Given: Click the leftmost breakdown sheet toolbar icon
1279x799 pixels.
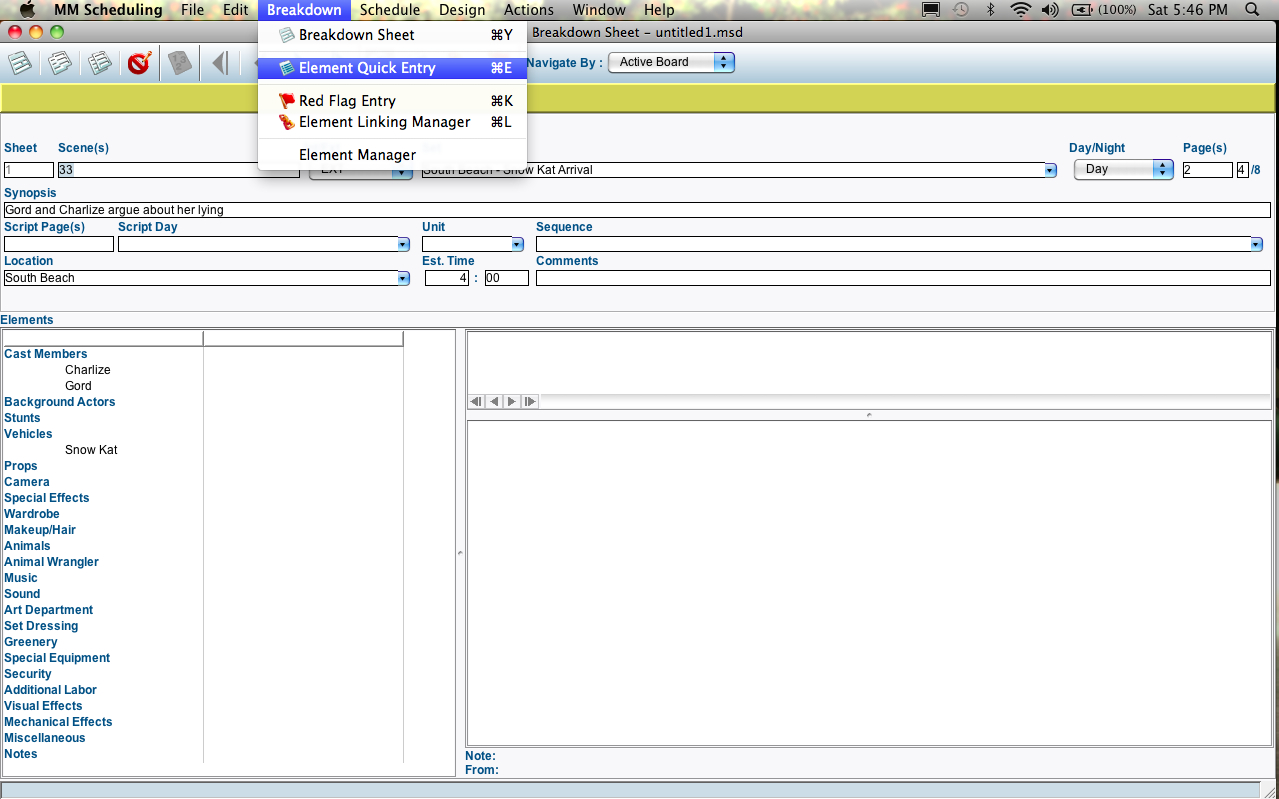Looking at the screenshot, I should [20, 63].
